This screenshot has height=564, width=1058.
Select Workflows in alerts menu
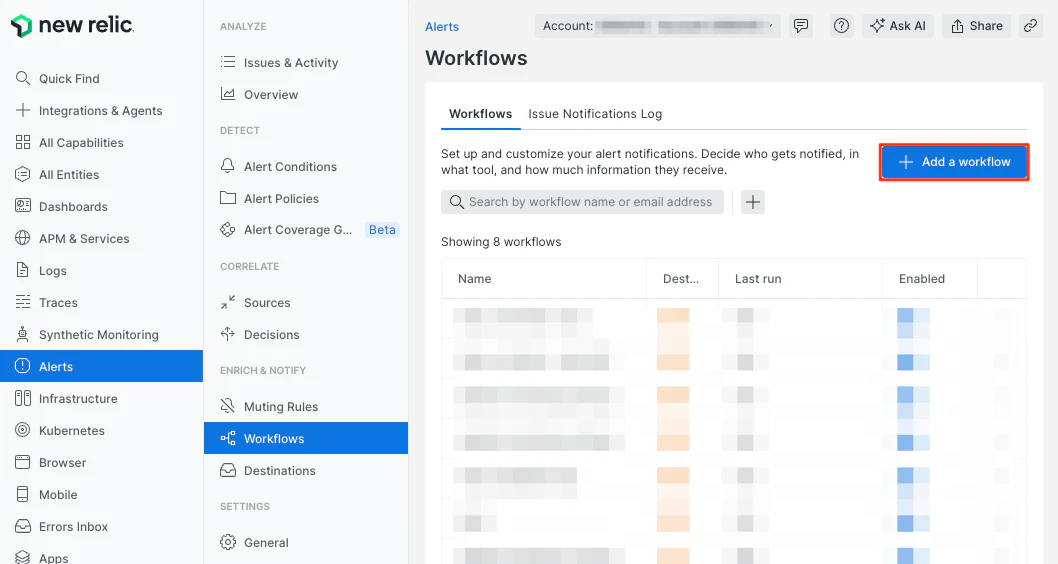(306, 438)
